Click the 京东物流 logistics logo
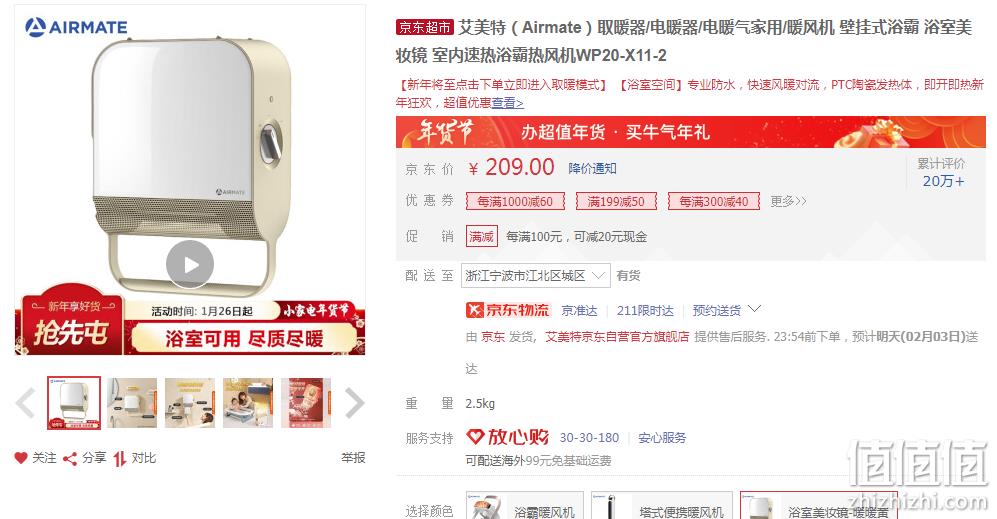Image resolution: width=997 pixels, height=519 pixels. tap(507, 310)
